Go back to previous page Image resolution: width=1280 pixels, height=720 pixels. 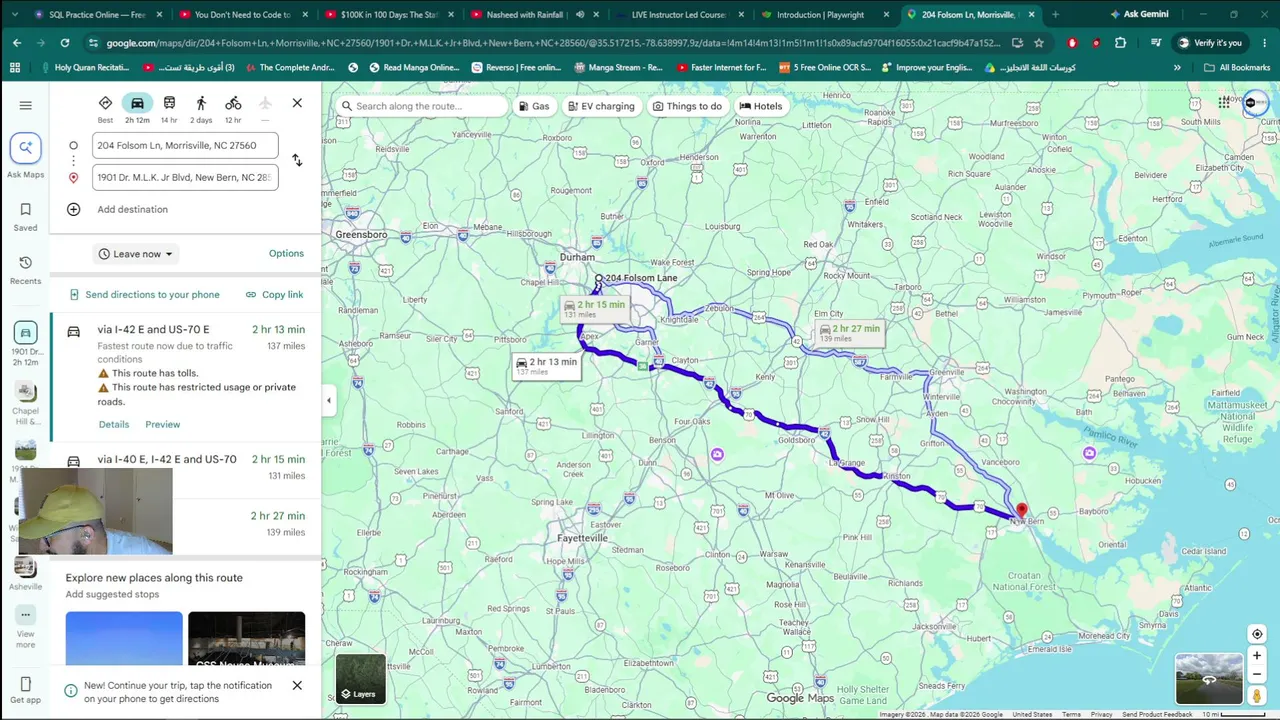point(17,43)
